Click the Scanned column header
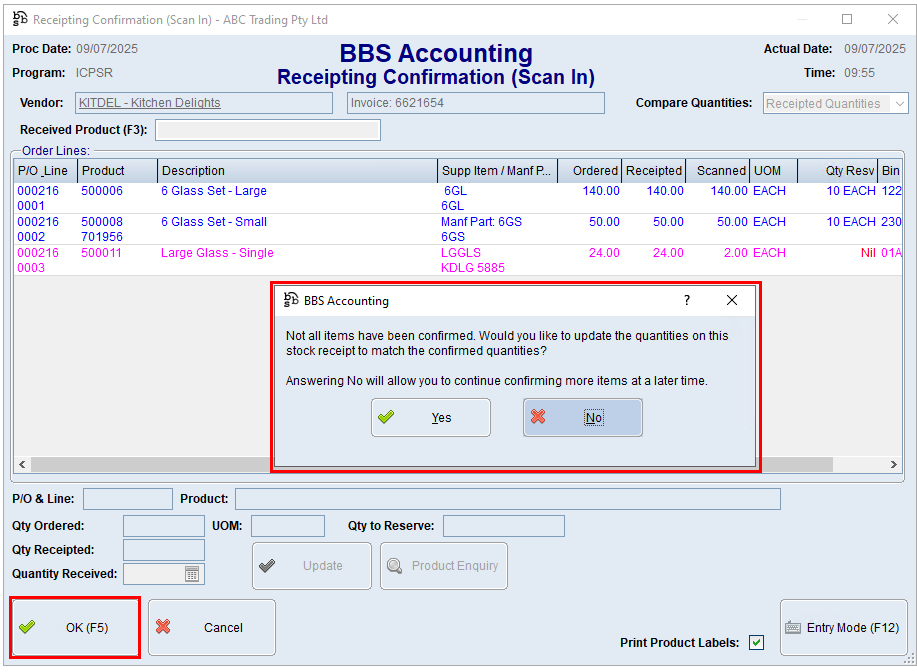Screen dimensions: 917x672 tap(720, 171)
